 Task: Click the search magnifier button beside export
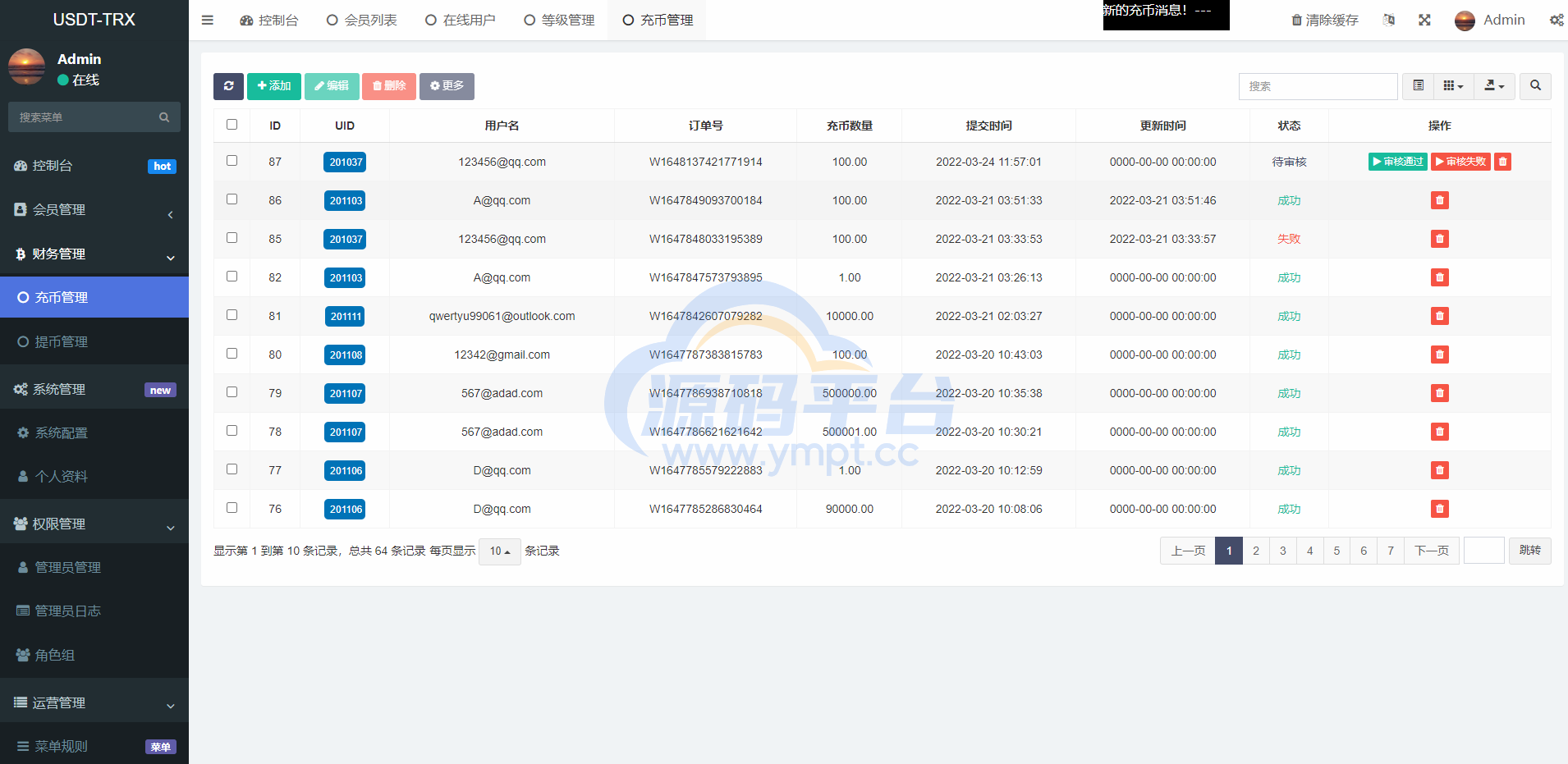(1535, 86)
